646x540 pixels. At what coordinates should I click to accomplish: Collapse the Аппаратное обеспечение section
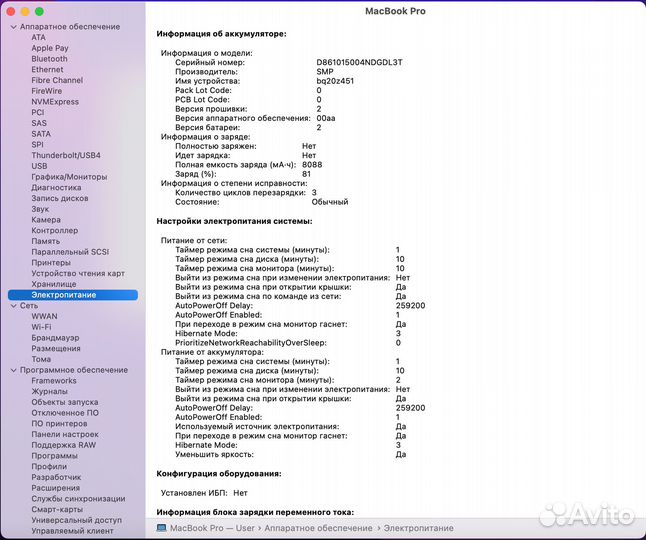[13, 27]
